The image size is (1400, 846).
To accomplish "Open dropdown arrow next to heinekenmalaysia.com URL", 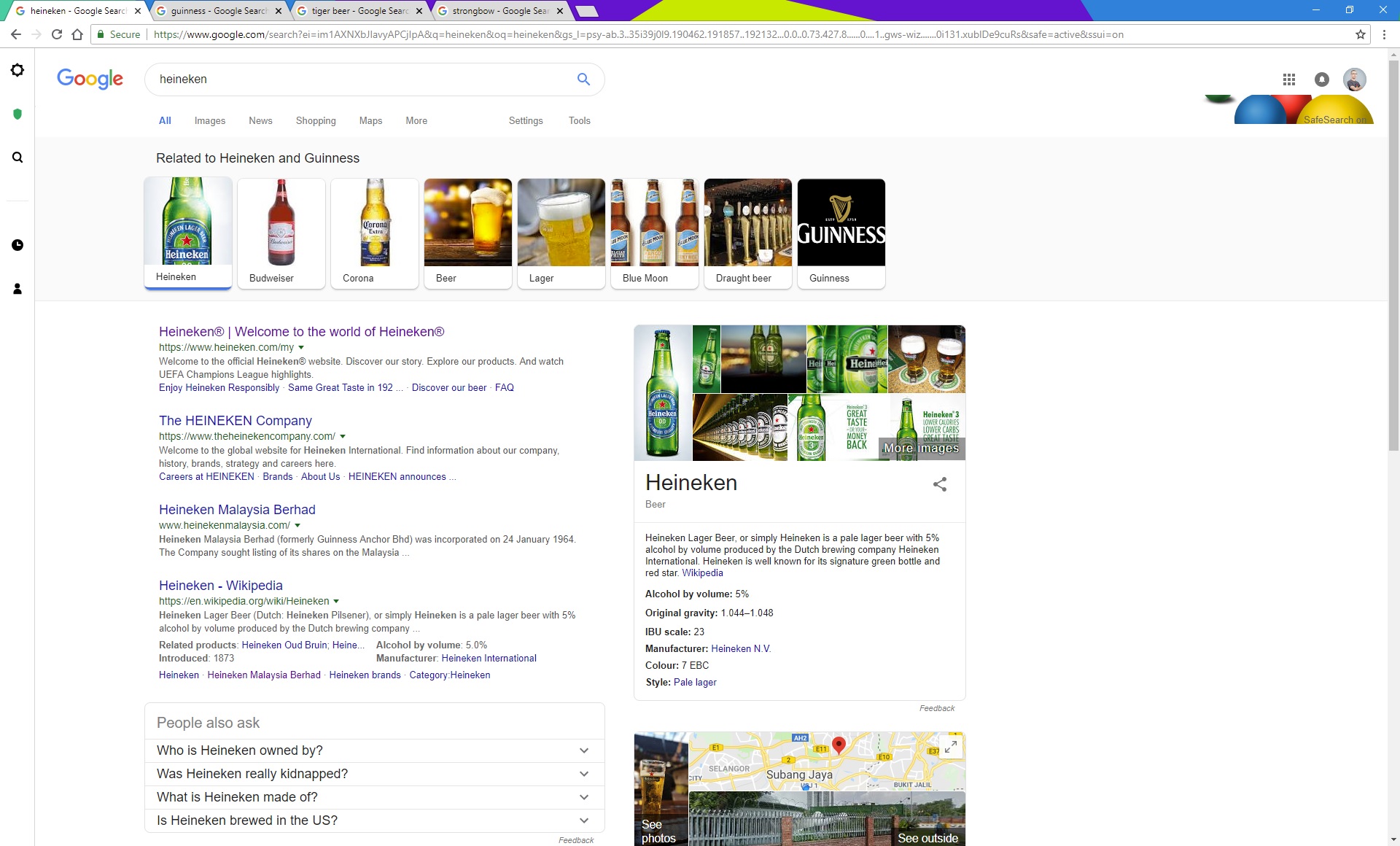I will coord(297,526).
